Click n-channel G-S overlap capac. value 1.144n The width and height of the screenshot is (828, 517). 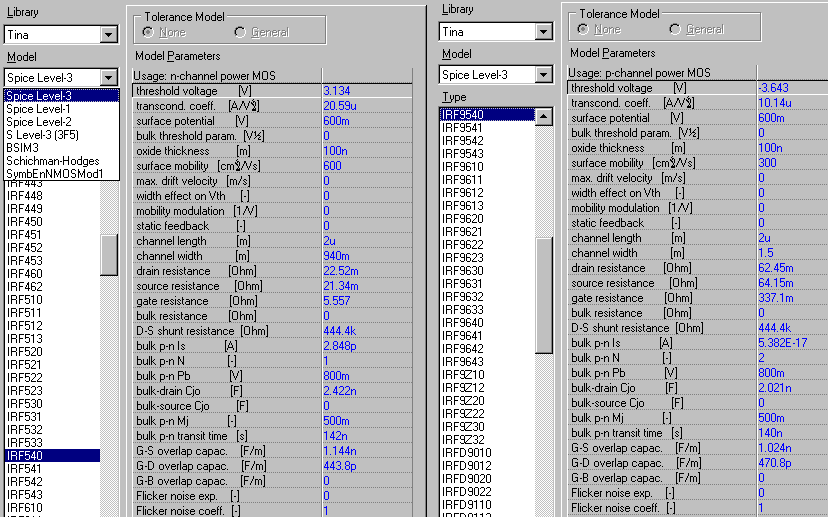340,451
